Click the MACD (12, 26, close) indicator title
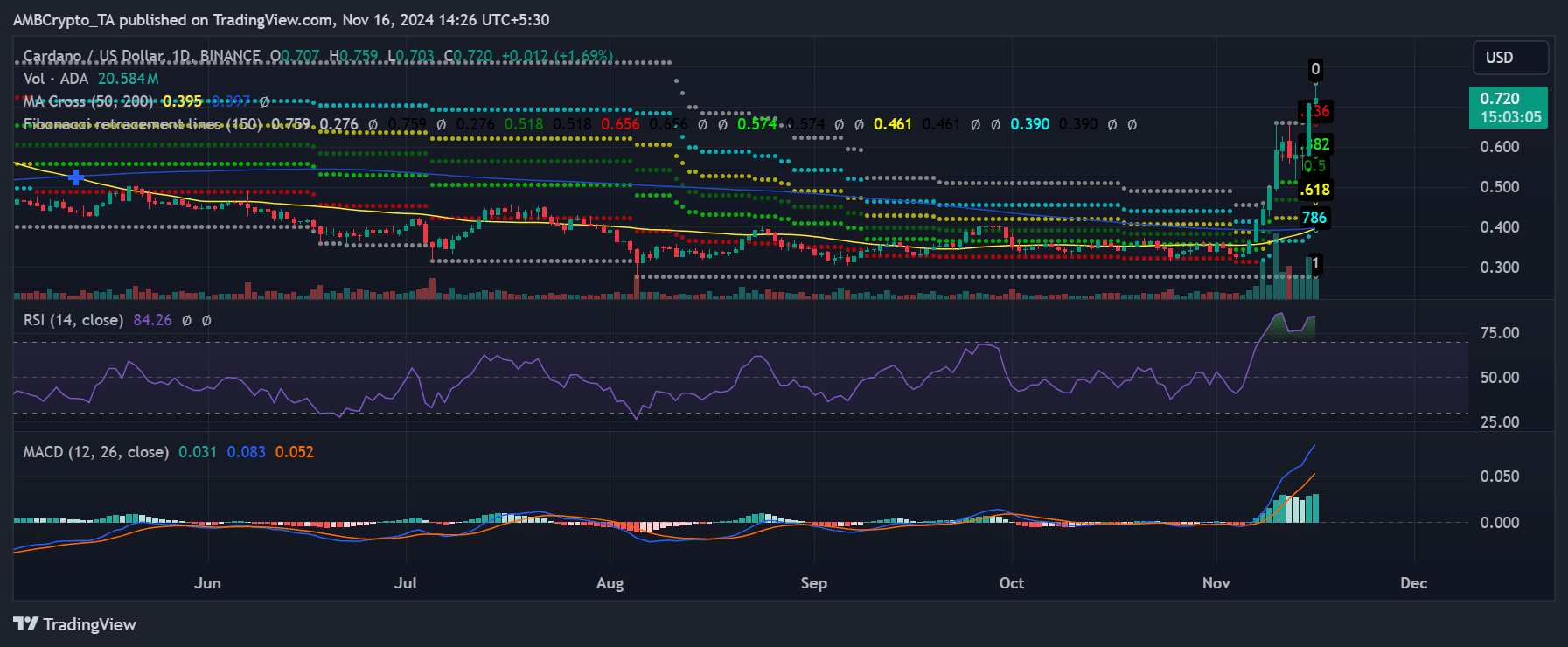 [x=95, y=452]
